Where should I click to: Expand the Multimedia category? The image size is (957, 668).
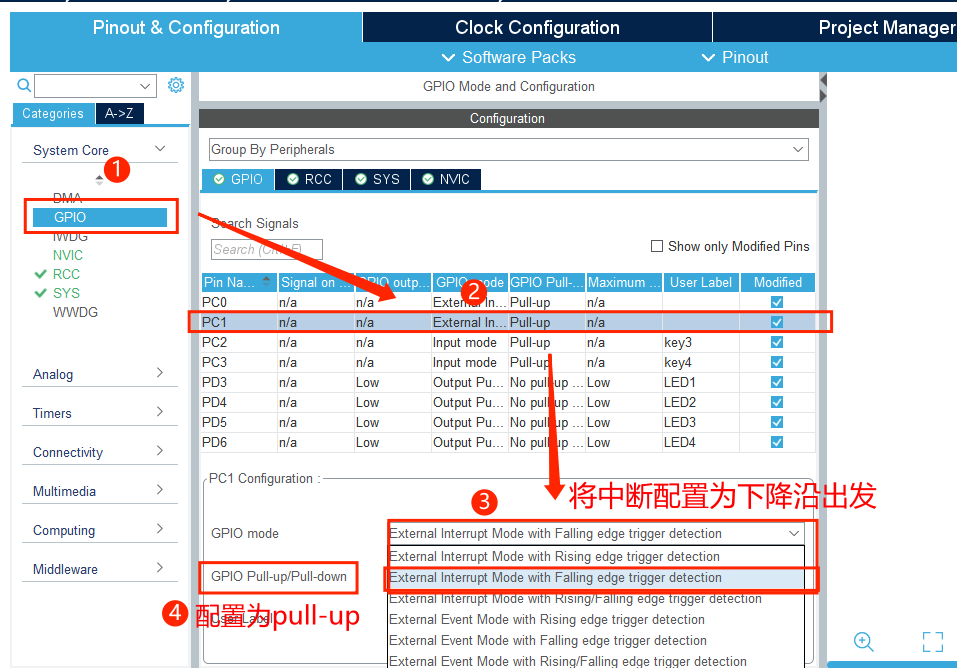click(160, 490)
